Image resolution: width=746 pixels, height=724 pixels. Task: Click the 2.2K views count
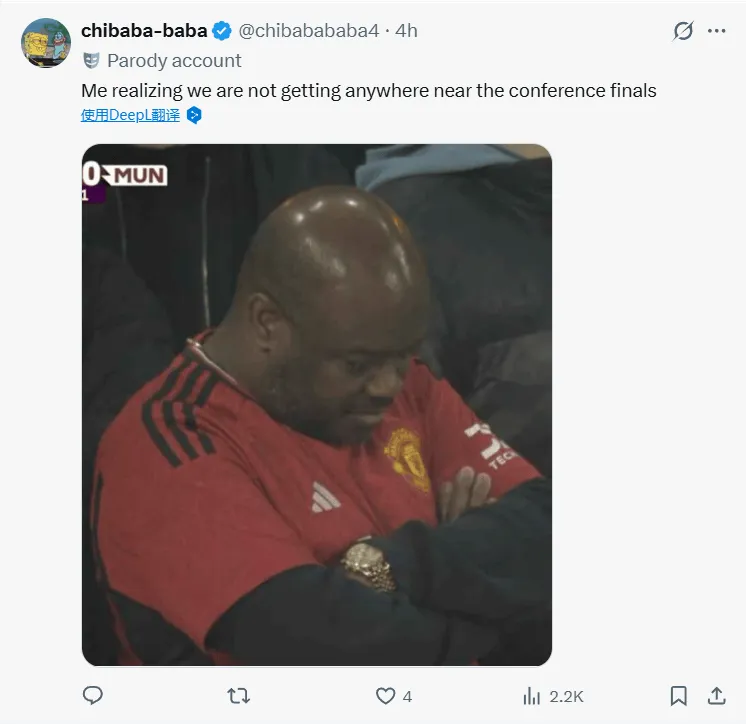click(x=566, y=696)
